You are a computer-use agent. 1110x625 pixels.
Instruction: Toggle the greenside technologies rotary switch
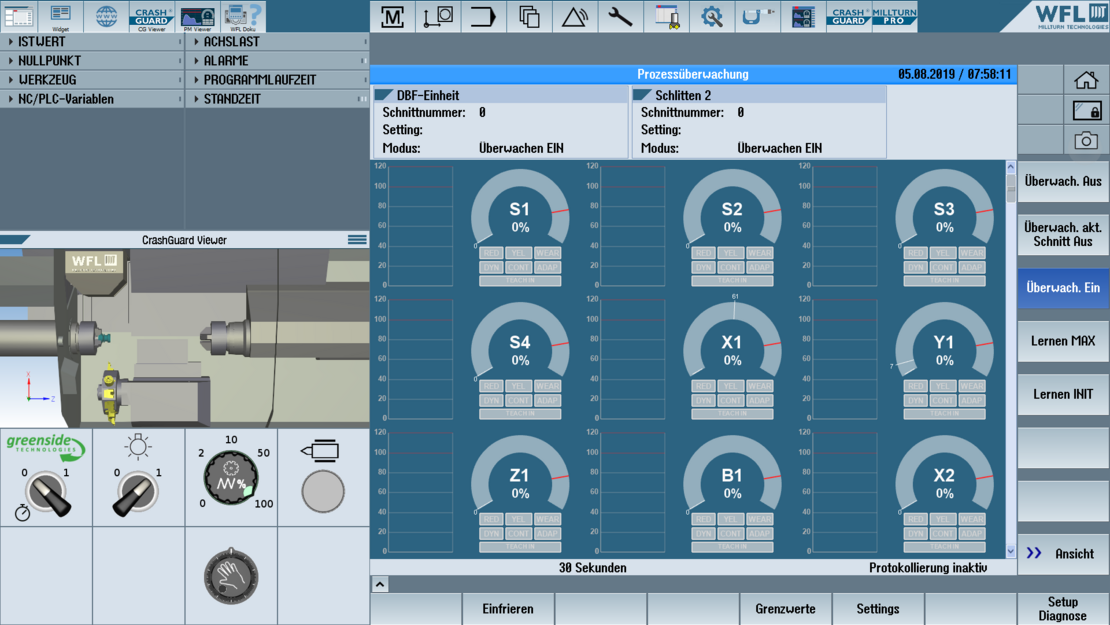[46, 492]
